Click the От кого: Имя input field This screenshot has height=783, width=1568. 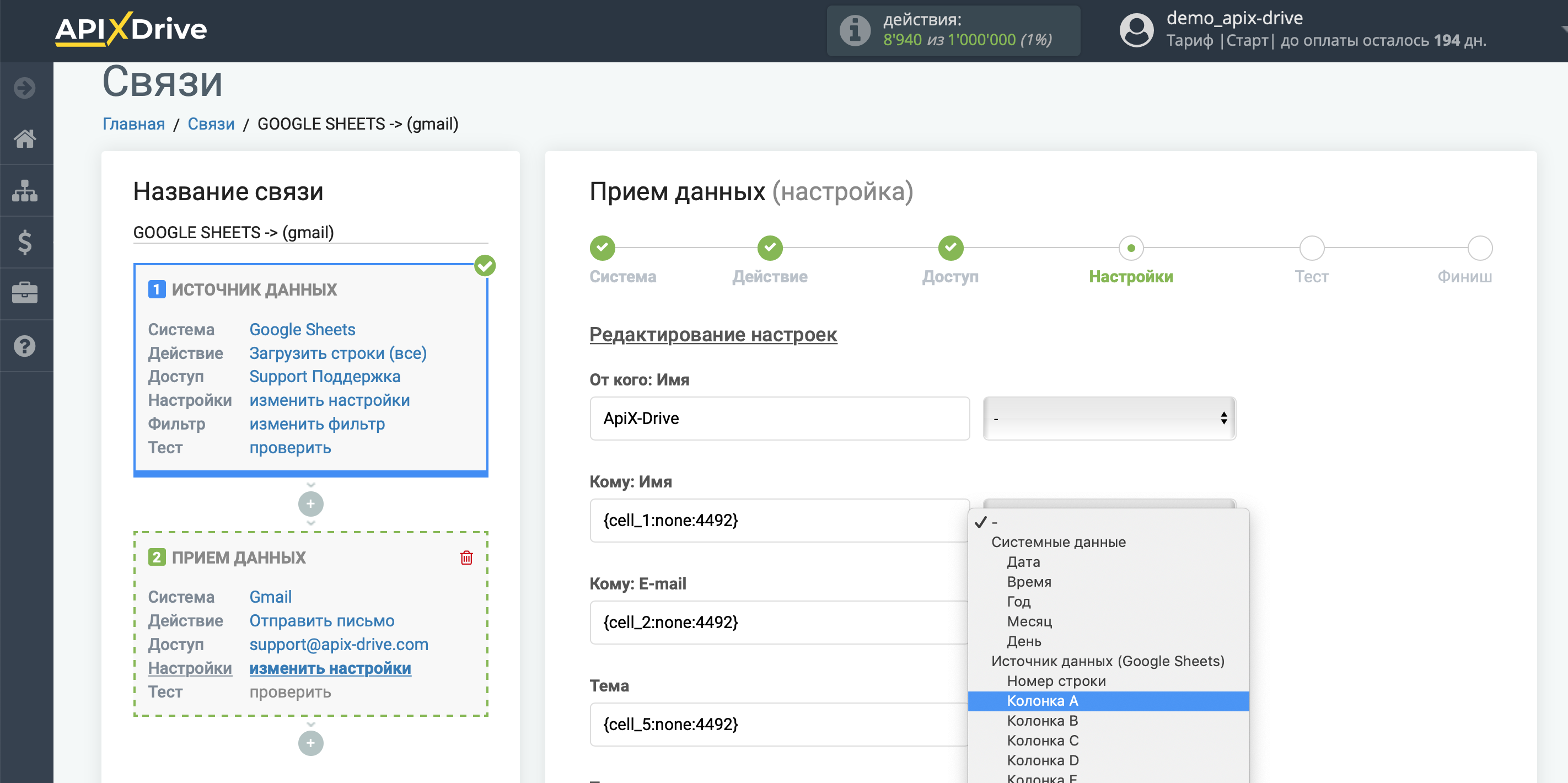click(x=779, y=419)
